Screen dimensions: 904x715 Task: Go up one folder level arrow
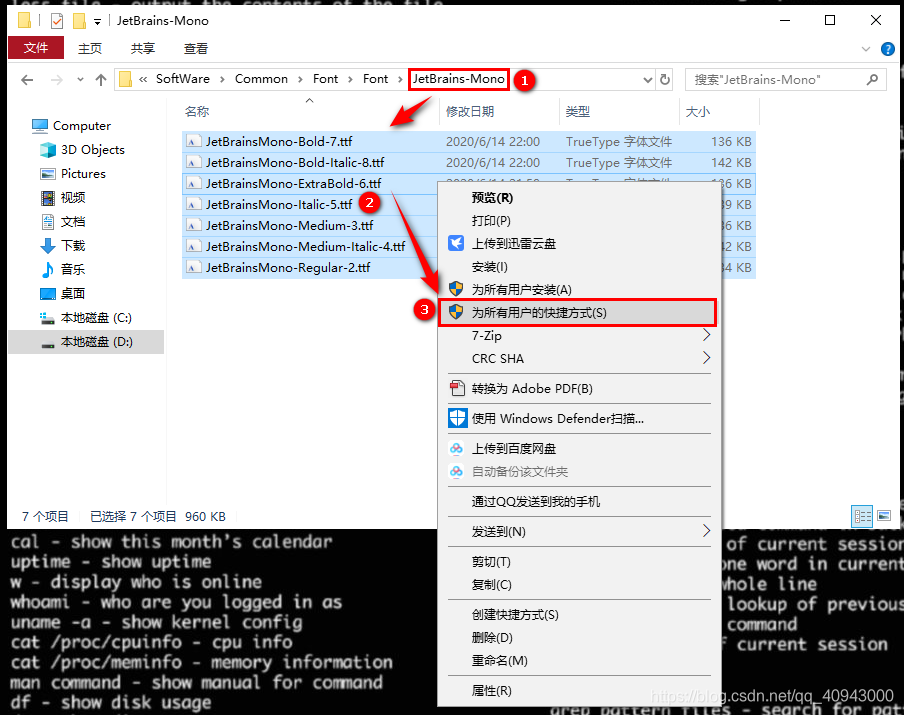coord(101,80)
